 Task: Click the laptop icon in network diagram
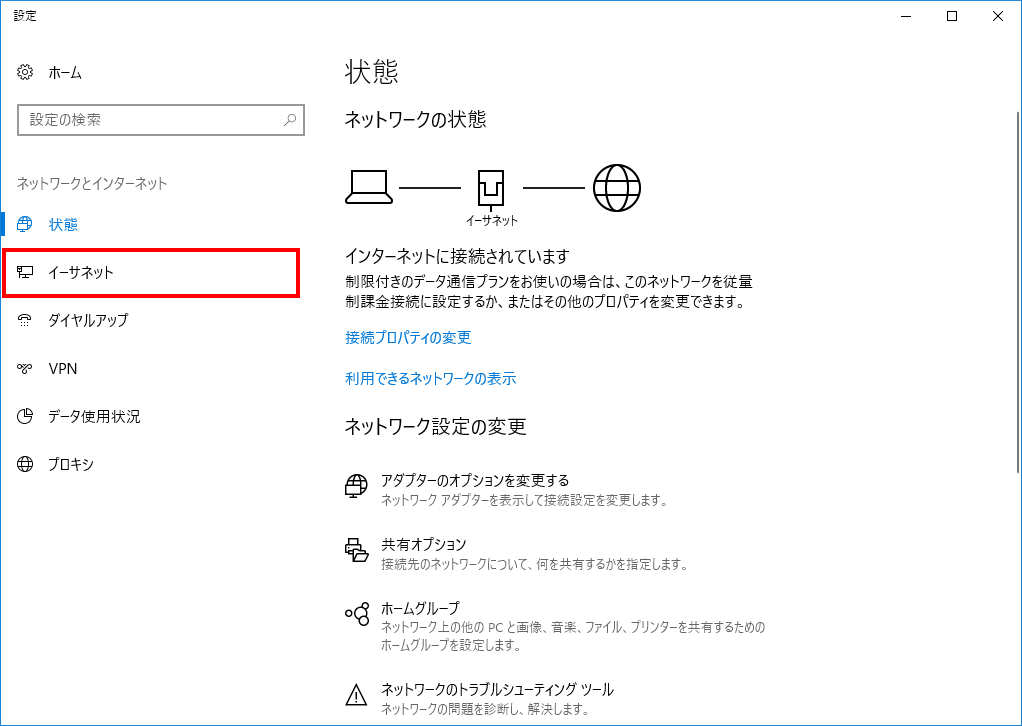369,187
